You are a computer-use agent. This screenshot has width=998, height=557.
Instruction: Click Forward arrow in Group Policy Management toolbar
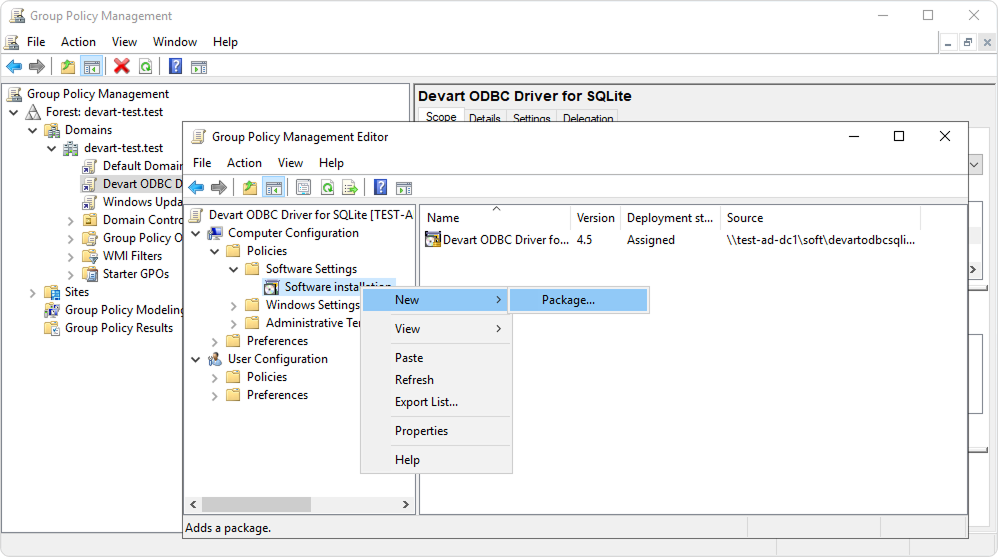(37, 66)
